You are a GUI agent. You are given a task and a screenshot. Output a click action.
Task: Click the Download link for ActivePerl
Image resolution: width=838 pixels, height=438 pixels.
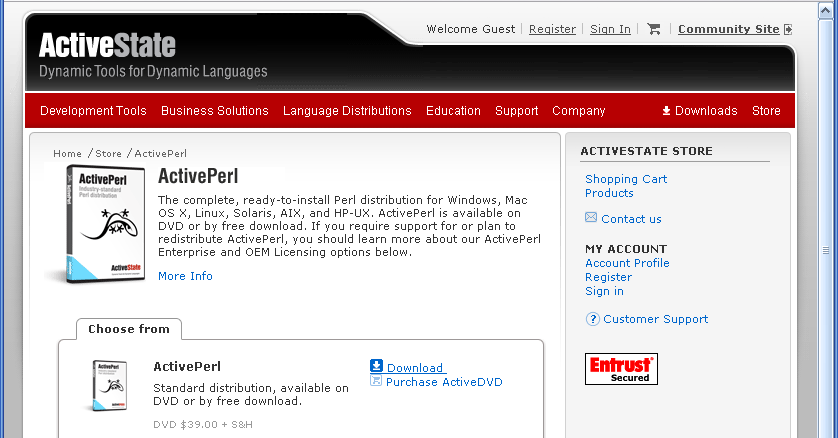[x=415, y=367]
